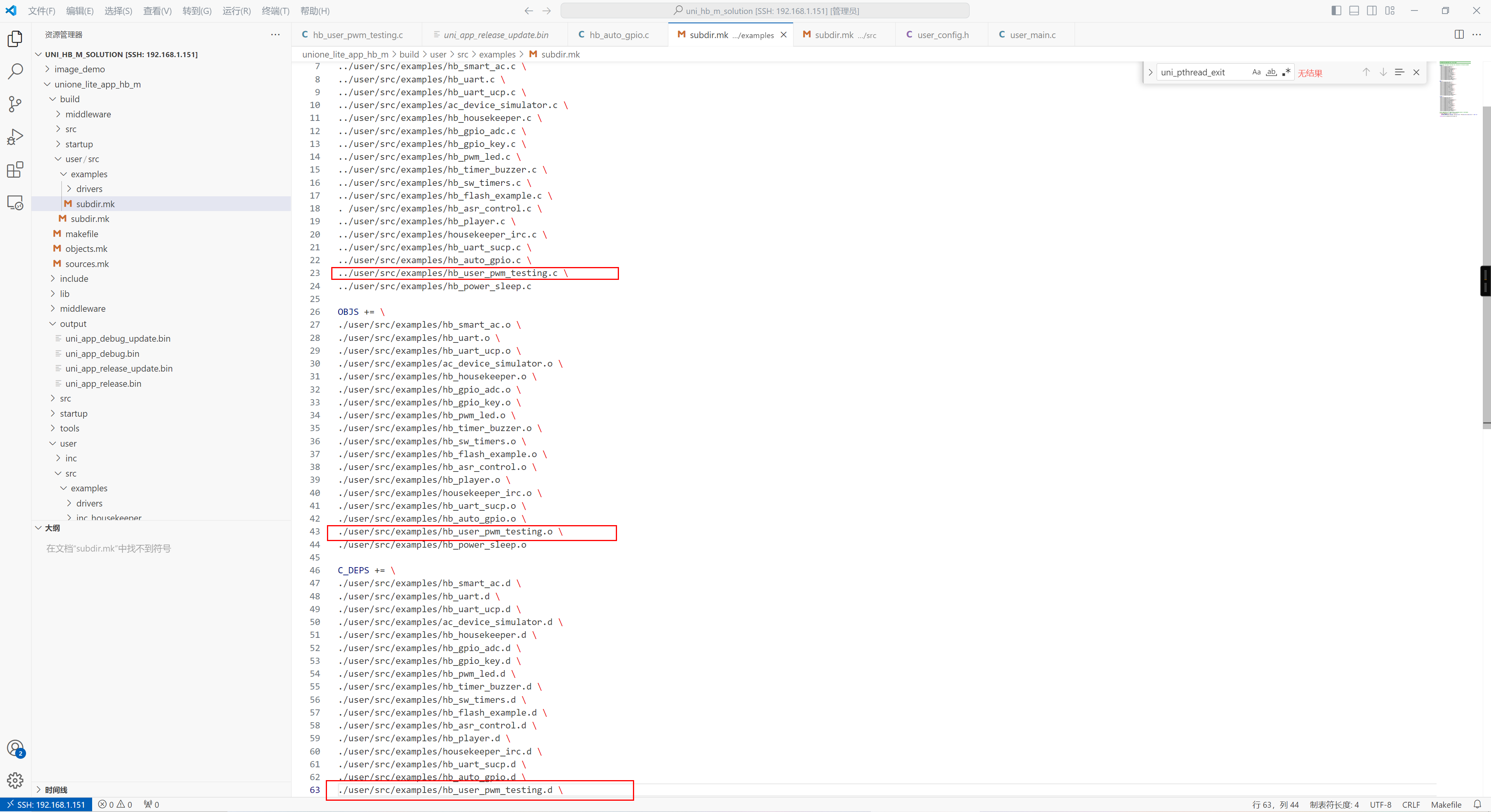Expand the include folder
This screenshot has width=1491, height=812.
74,278
